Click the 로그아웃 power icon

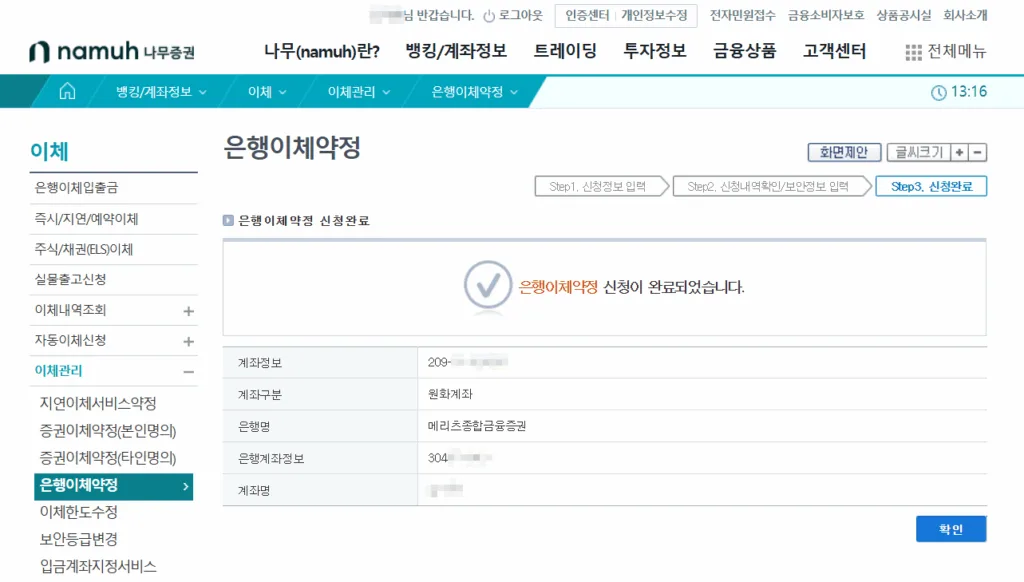tap(488, 16)
